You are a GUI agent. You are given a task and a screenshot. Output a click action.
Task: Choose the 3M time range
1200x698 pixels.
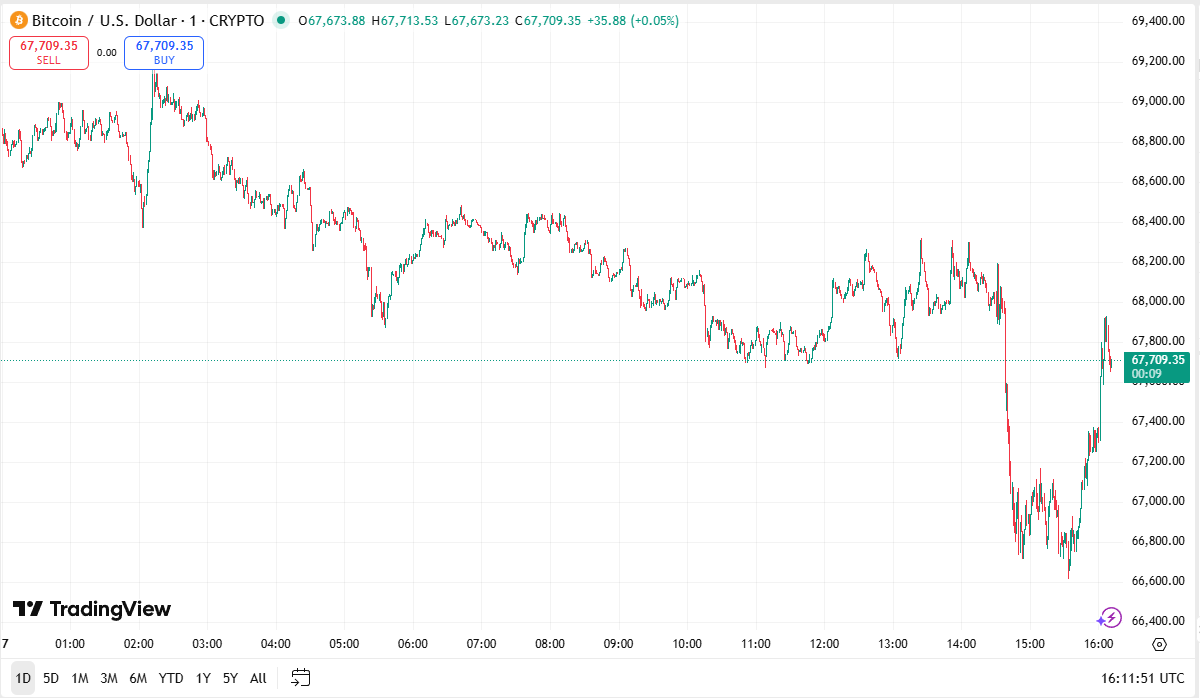tap(109, 678)
